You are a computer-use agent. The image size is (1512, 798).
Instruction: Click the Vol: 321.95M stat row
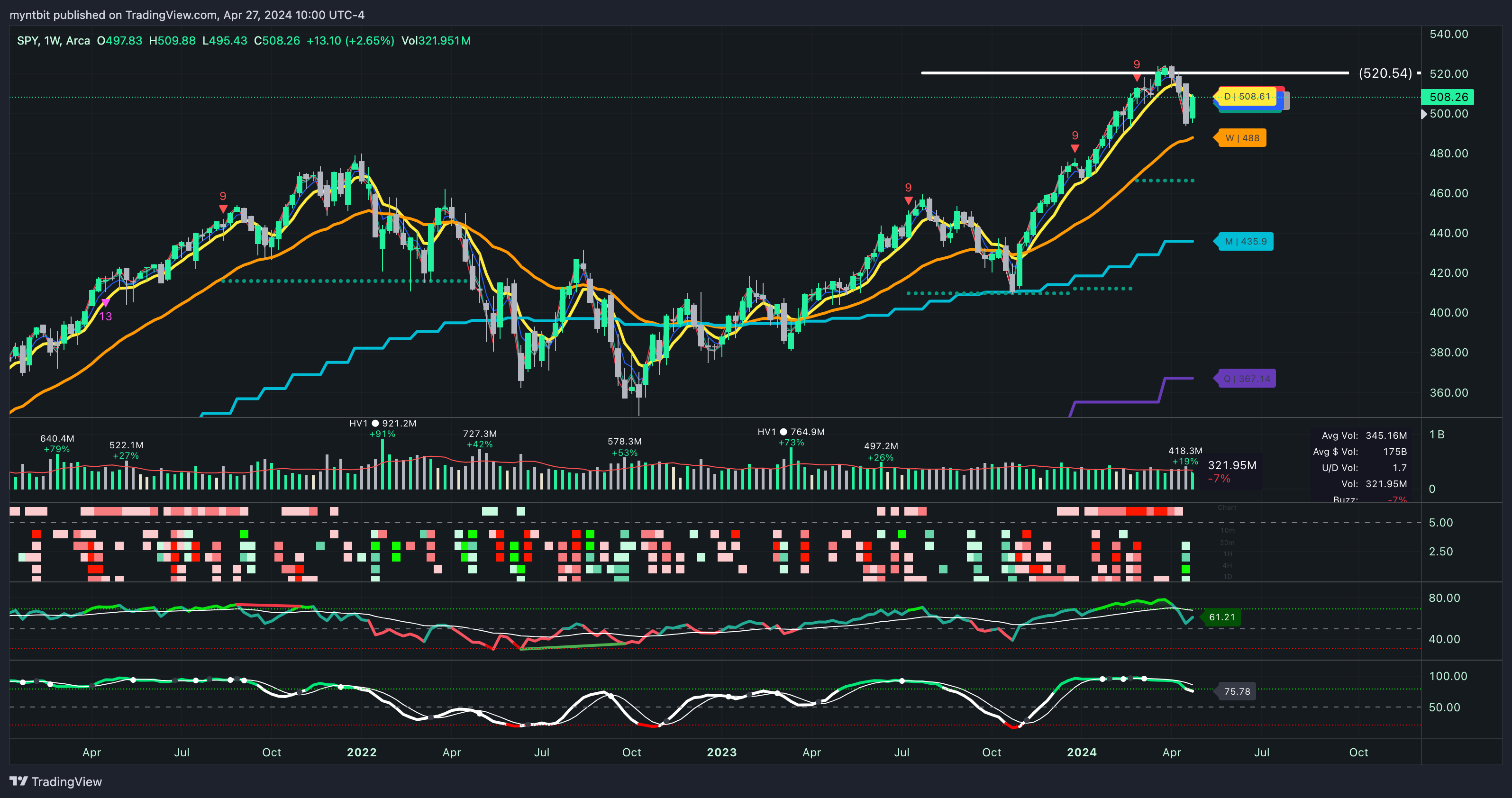coord(1374,484)
